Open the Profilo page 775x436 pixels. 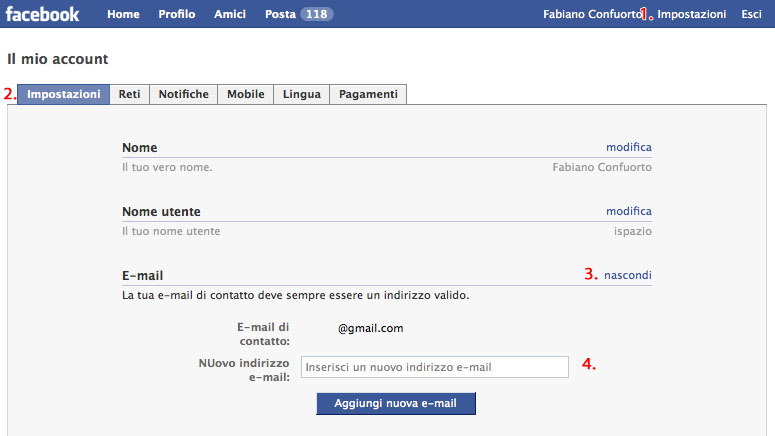177,15
